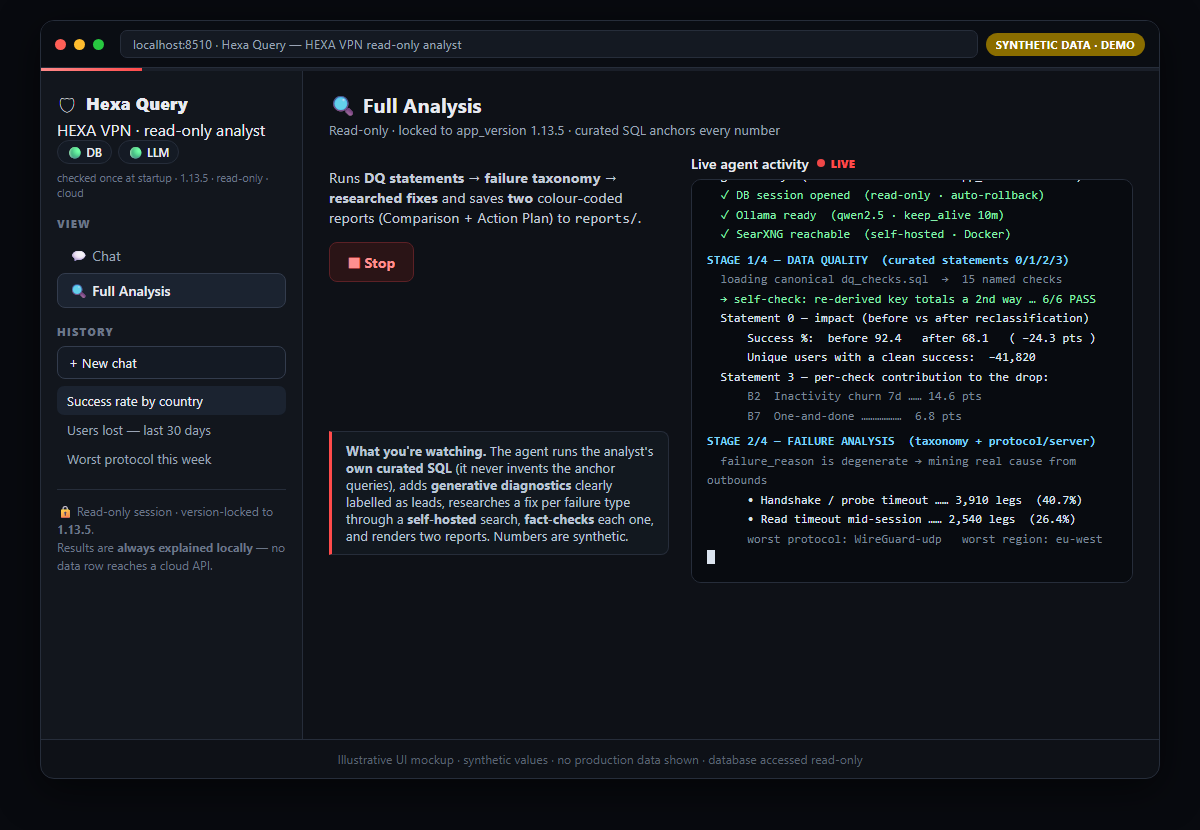Click the blinking cursor block in activity log
Image resolution: width=1200 pixels, height=830 pixels.
tap(711, 556)
